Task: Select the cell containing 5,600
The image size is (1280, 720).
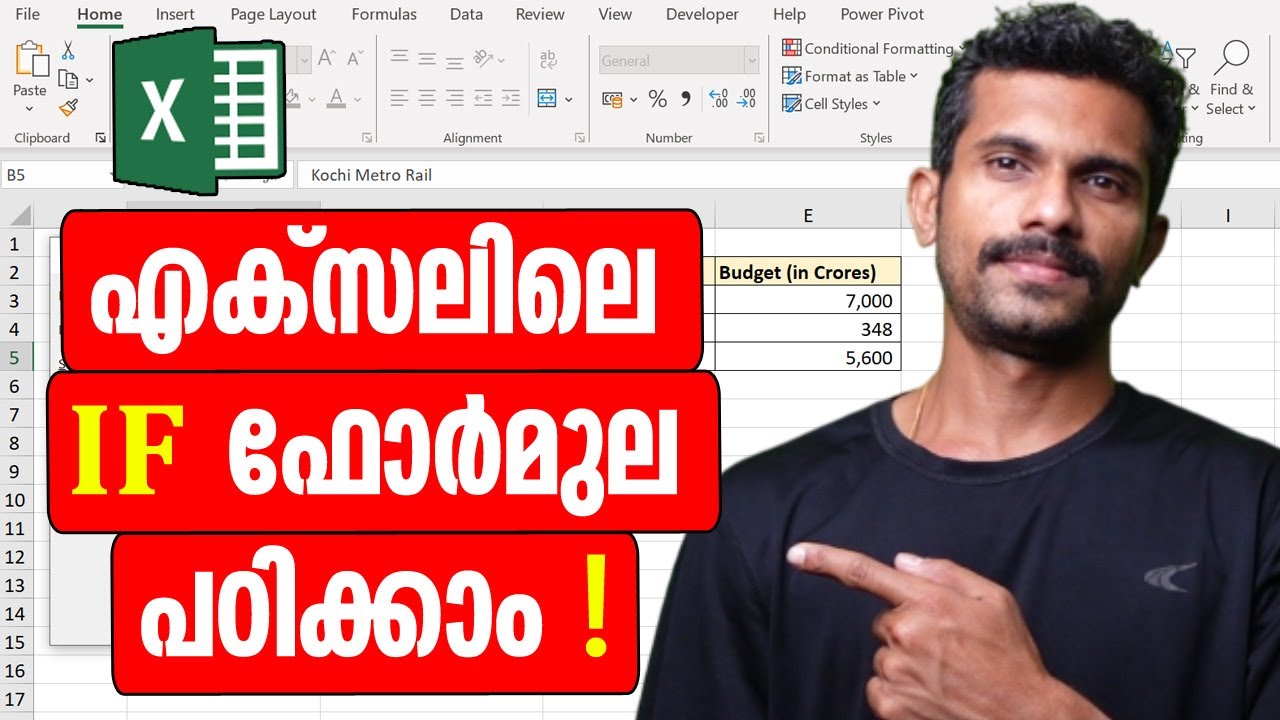Action: tap(808, 358)
